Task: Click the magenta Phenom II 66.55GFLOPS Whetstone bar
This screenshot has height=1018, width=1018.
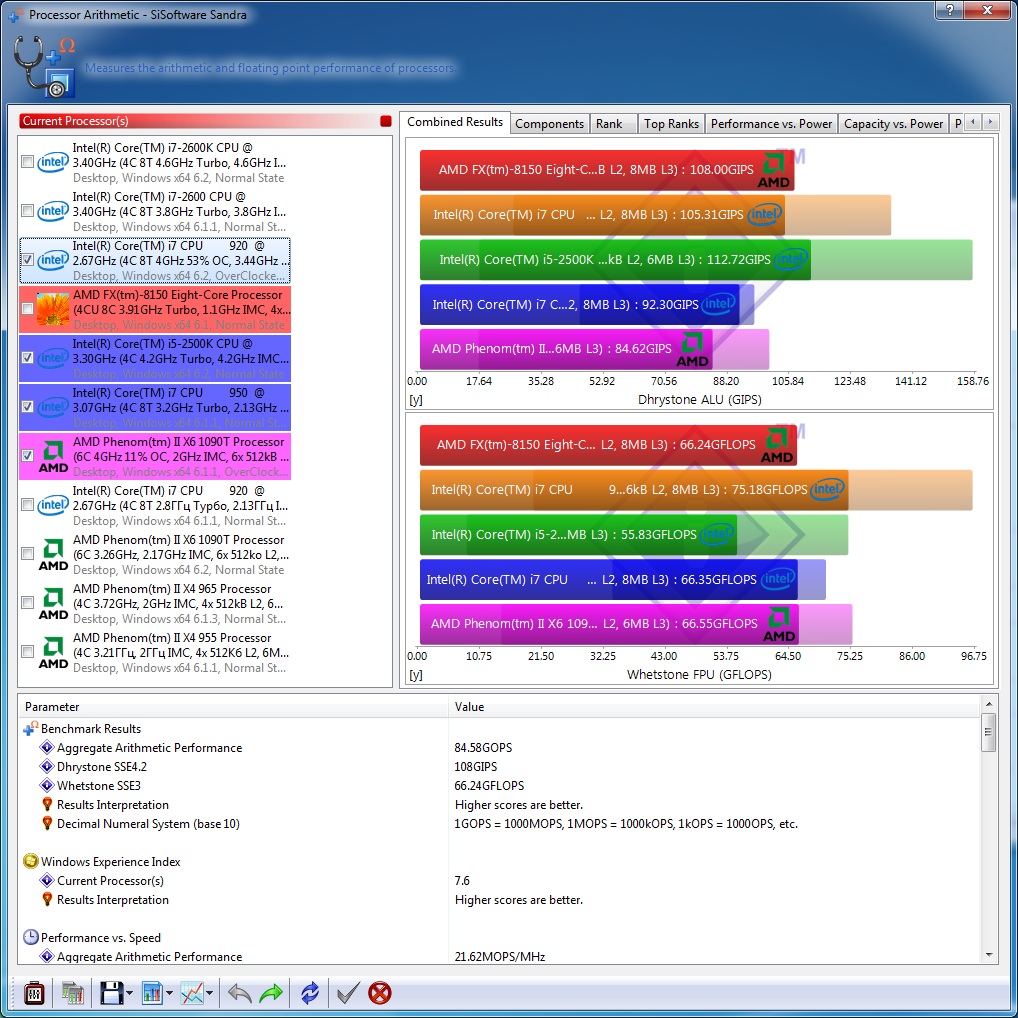Action: [609, 624]
